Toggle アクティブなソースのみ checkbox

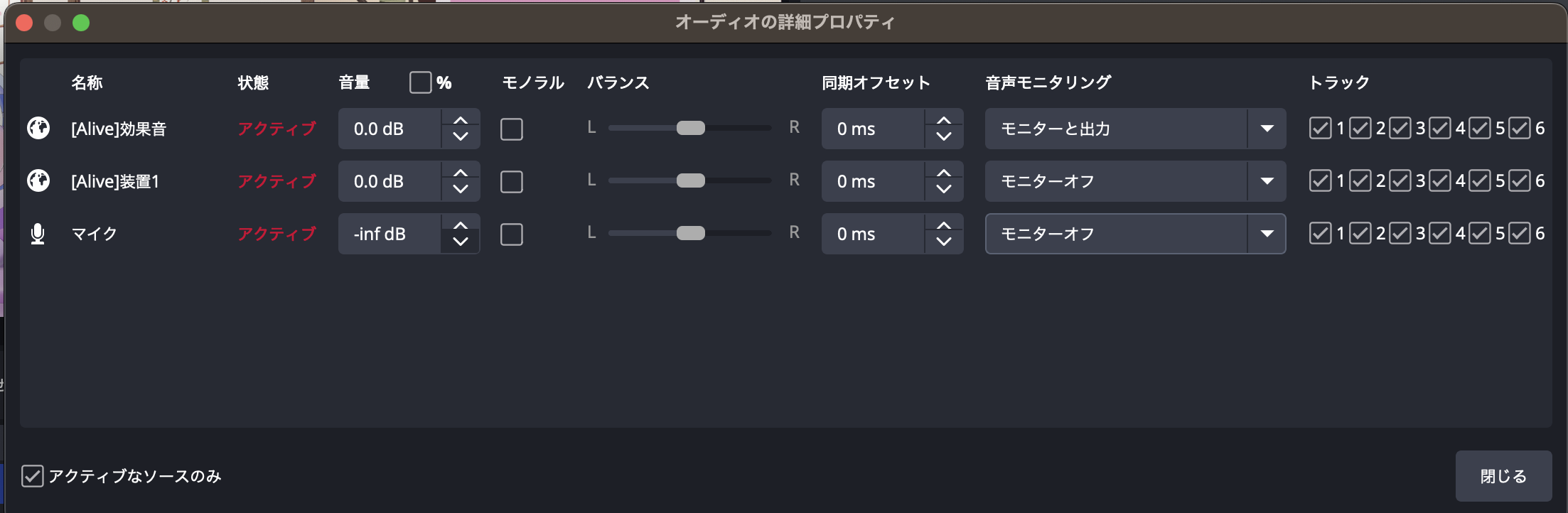[33, 476]
